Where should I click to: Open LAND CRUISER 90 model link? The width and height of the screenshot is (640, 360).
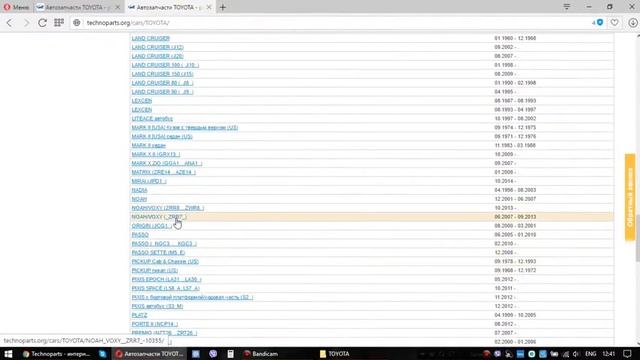click(x=162, y=92)
